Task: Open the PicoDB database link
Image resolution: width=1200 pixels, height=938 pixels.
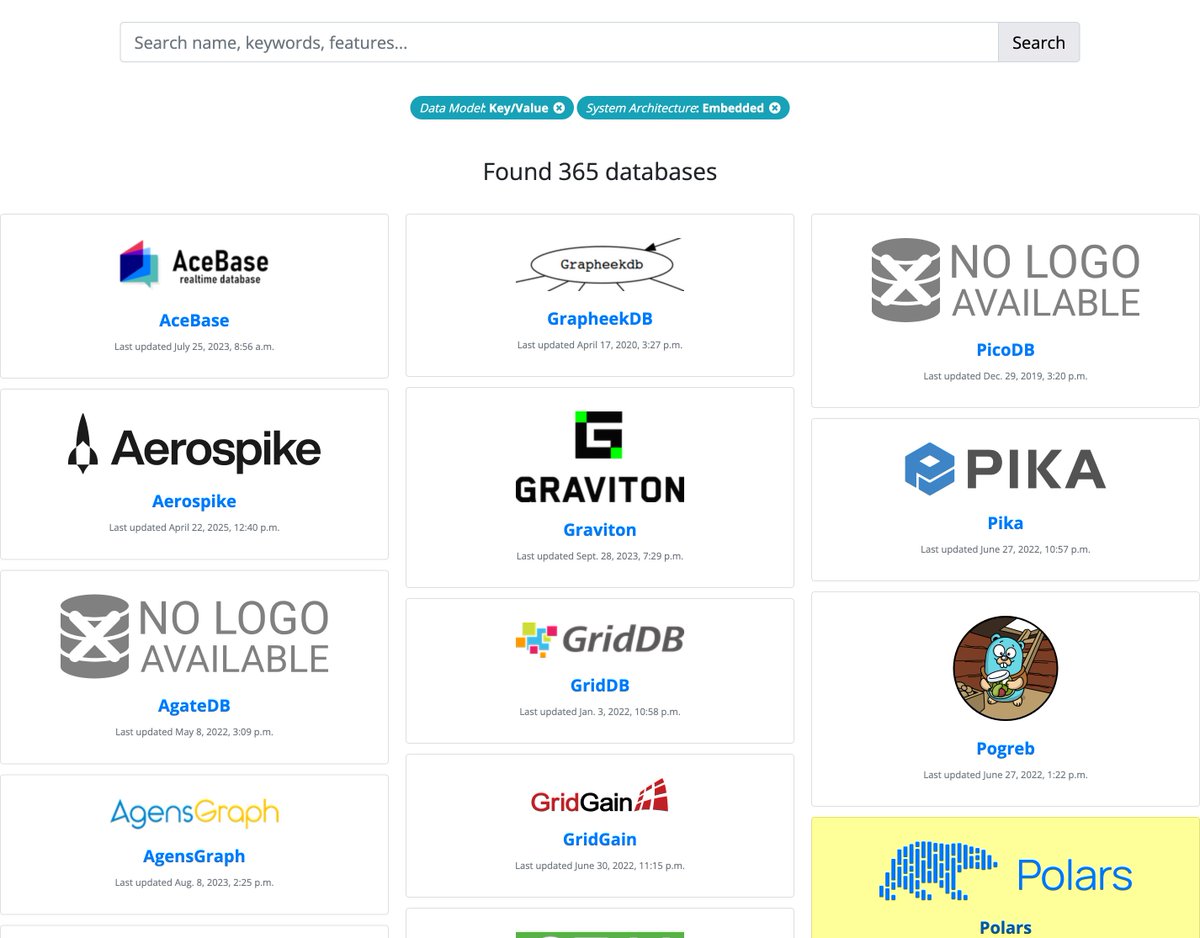Action: coord(1005,350)
